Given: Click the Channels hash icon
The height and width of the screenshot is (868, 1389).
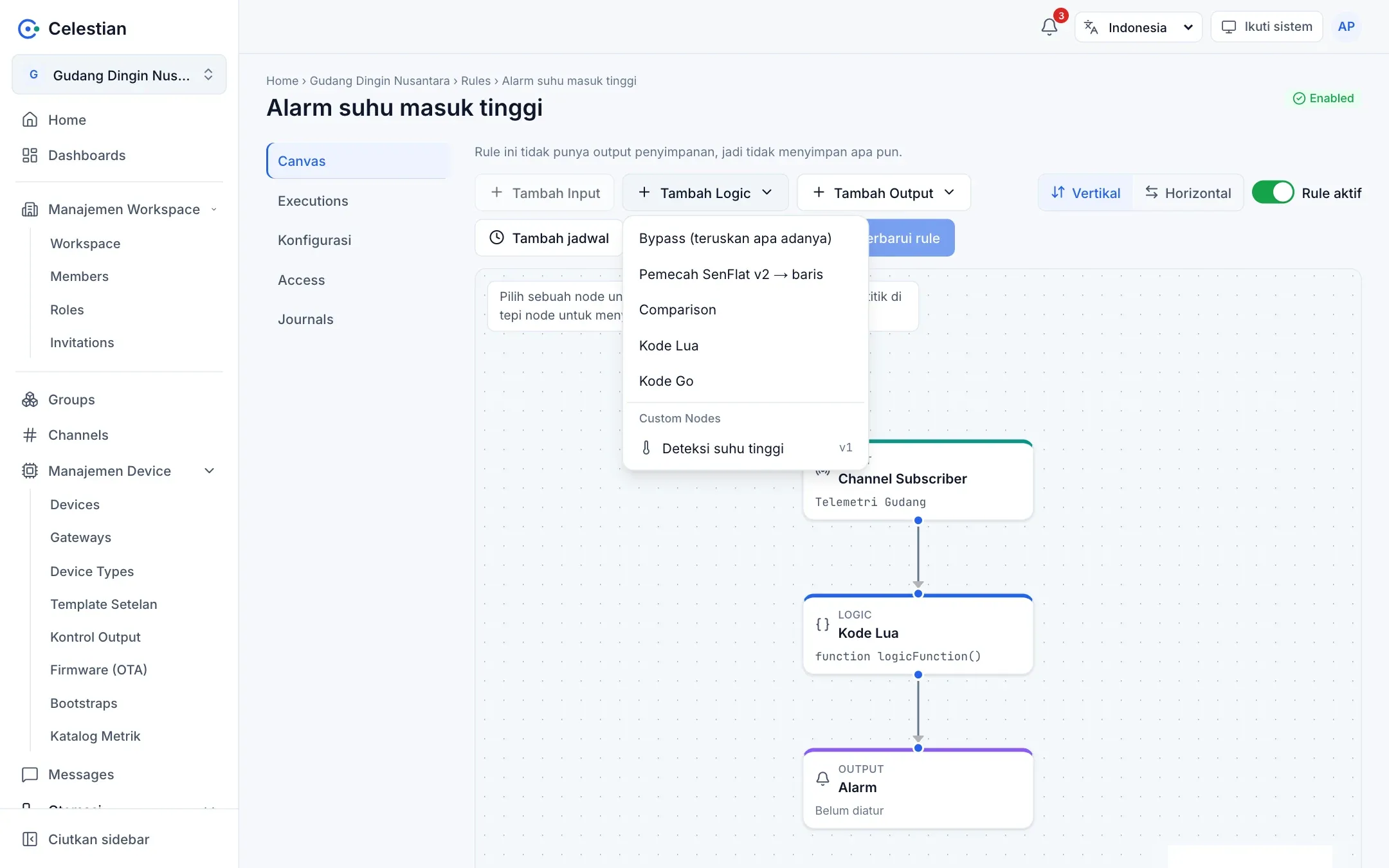Looking at the screenshot, I should pos(30,435).
